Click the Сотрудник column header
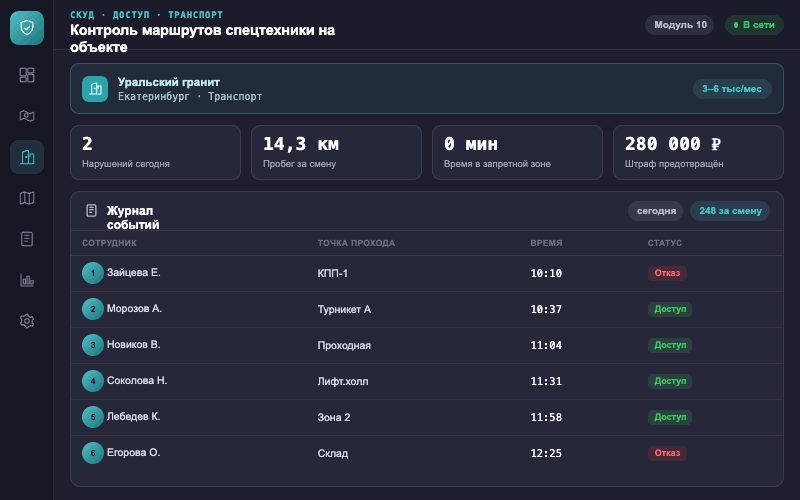The width and height of the screenshot is (800, 500). 109,243
